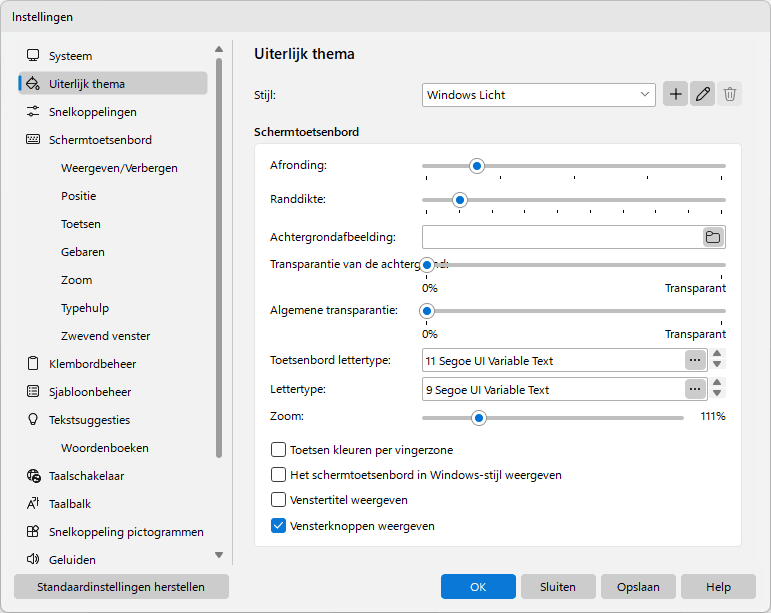
Task: Add a new style with plus icon
Action: tap(676, 94)
